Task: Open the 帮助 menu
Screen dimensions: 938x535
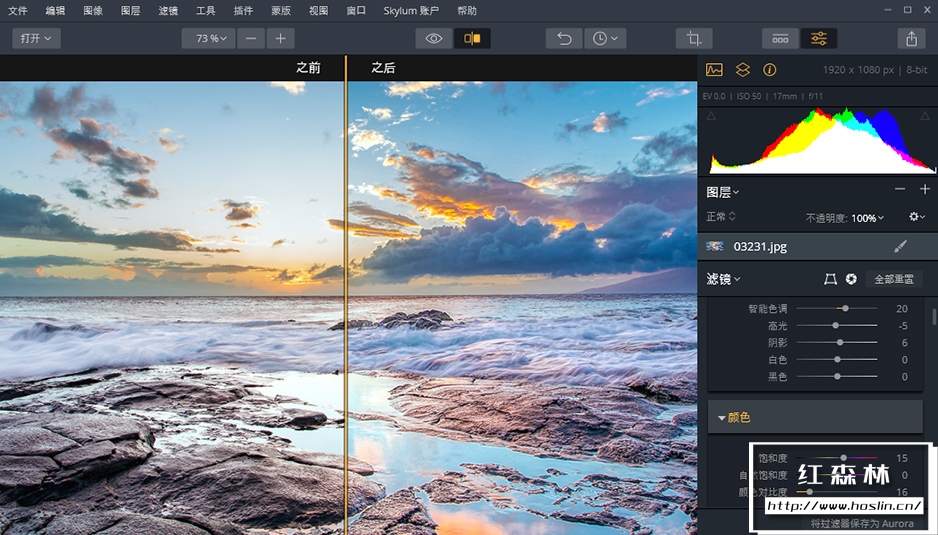Action: [467, 11]
